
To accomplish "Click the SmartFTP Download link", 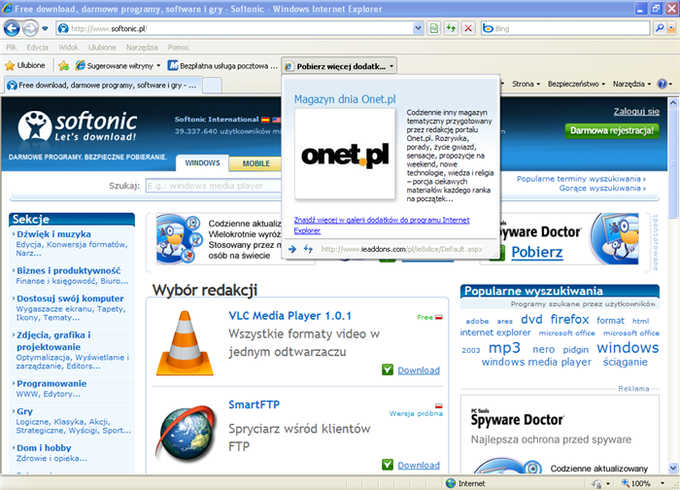I will pos(418,465).
